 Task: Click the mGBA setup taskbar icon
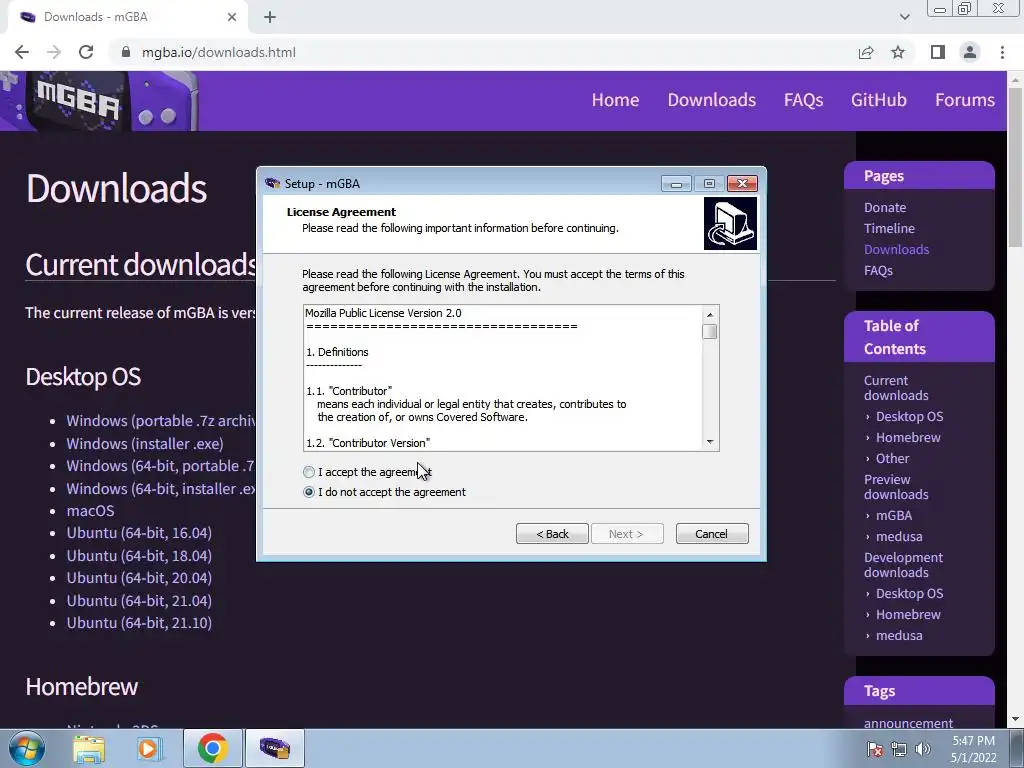click(275, 748)
